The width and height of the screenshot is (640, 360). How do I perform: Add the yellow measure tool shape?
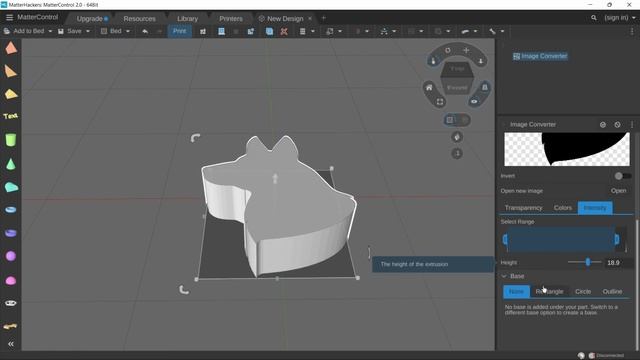10,327
